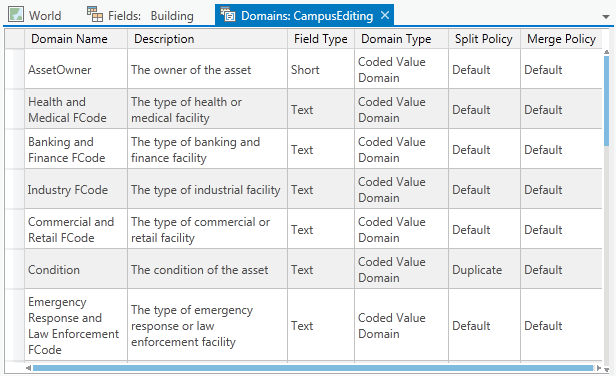Click the Fields Building tab icon

(x=95, y=15)
